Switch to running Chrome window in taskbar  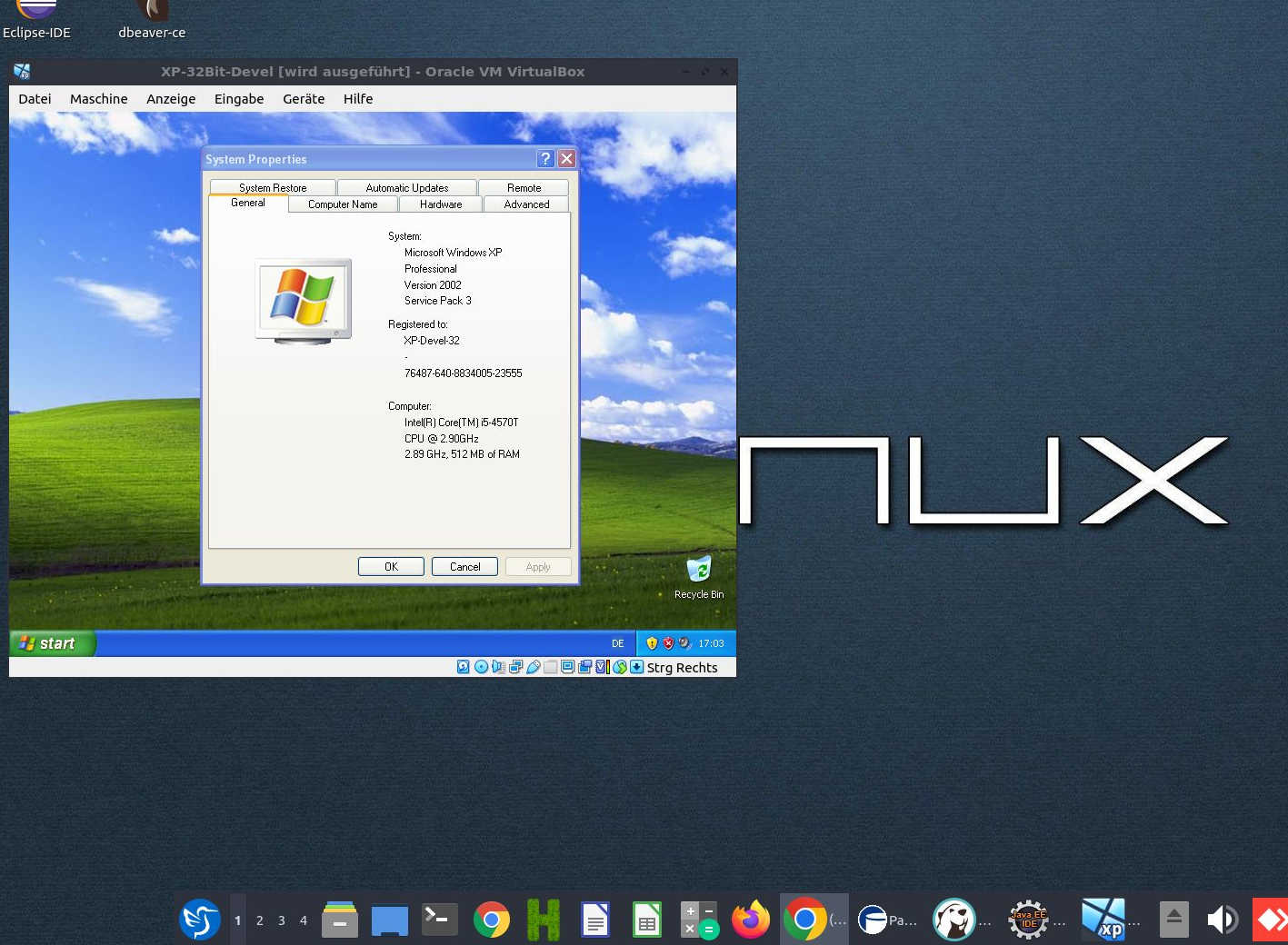click(x=814, y=920)
